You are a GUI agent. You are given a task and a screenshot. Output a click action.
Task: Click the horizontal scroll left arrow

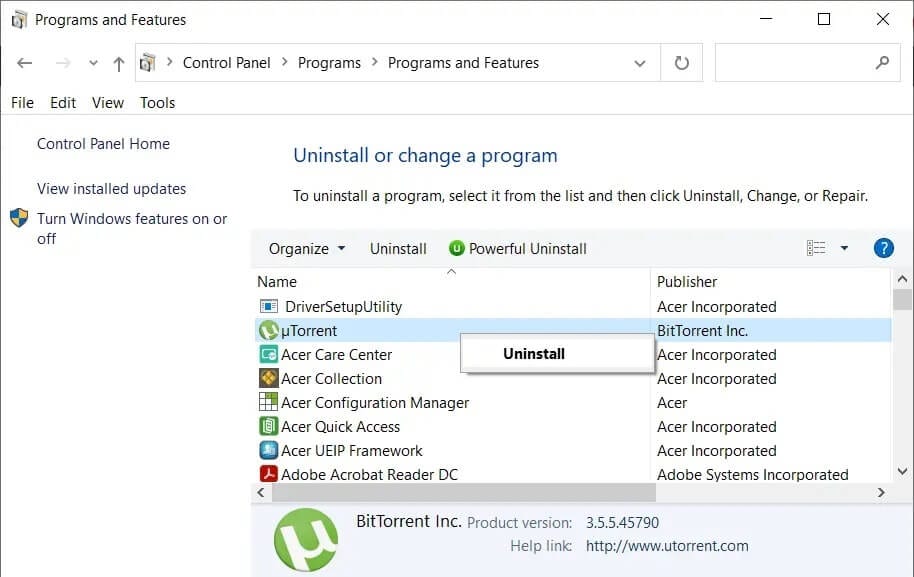click(x=261, y=492)
